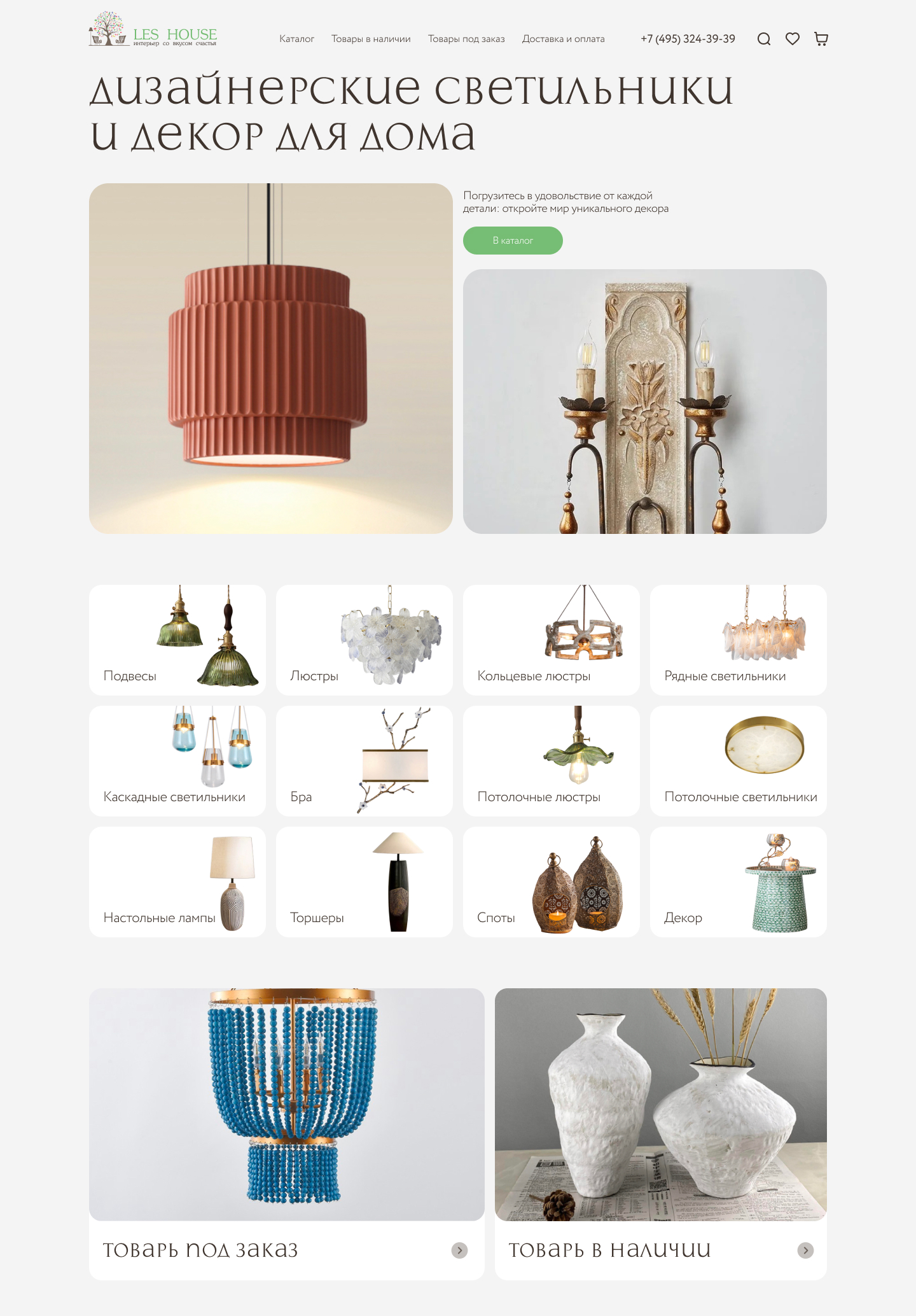Open the Споты category tile
This screenshot has height=1316, width=916.
(552, 881)
